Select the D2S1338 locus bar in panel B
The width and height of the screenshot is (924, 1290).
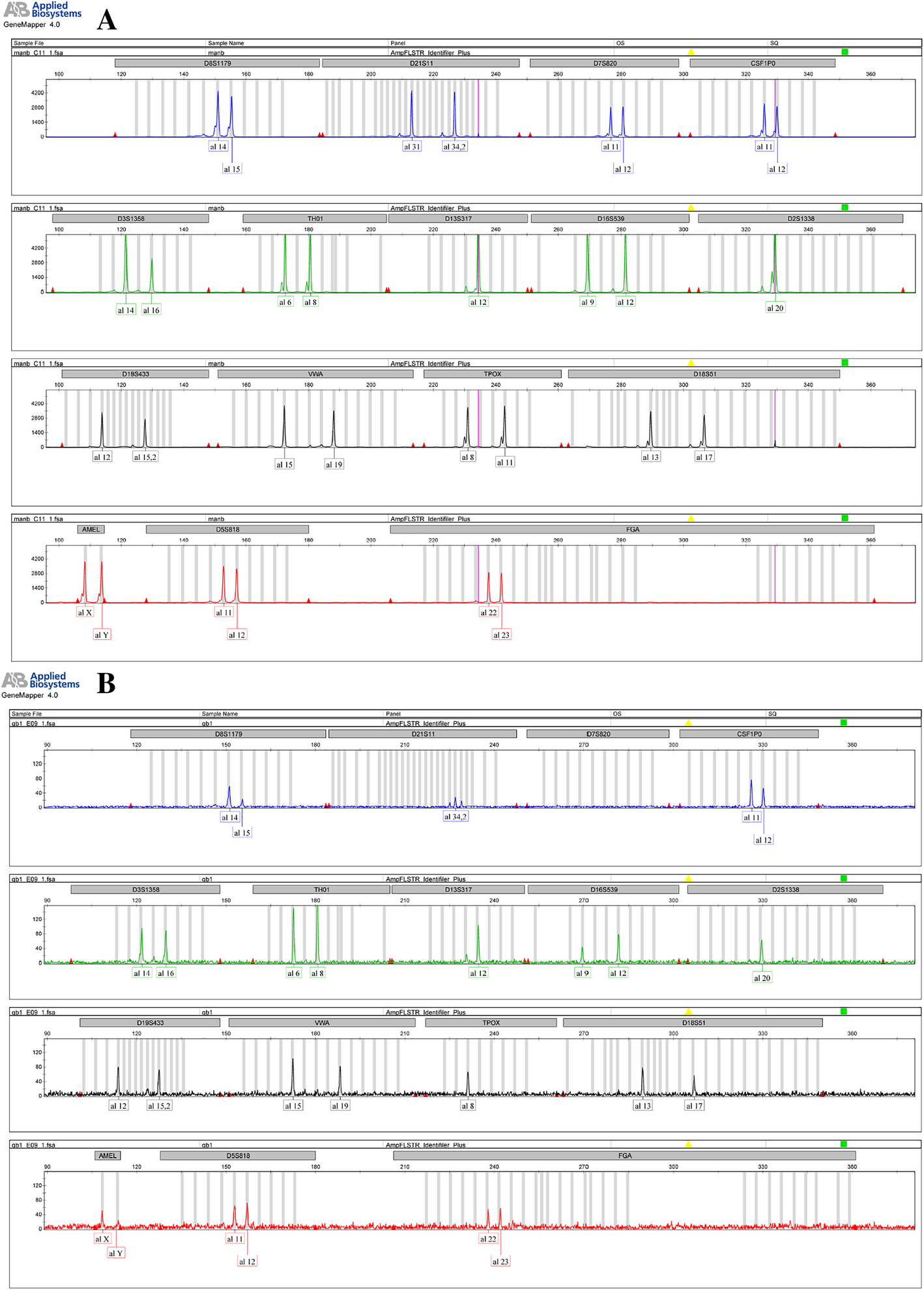[785, 890]
